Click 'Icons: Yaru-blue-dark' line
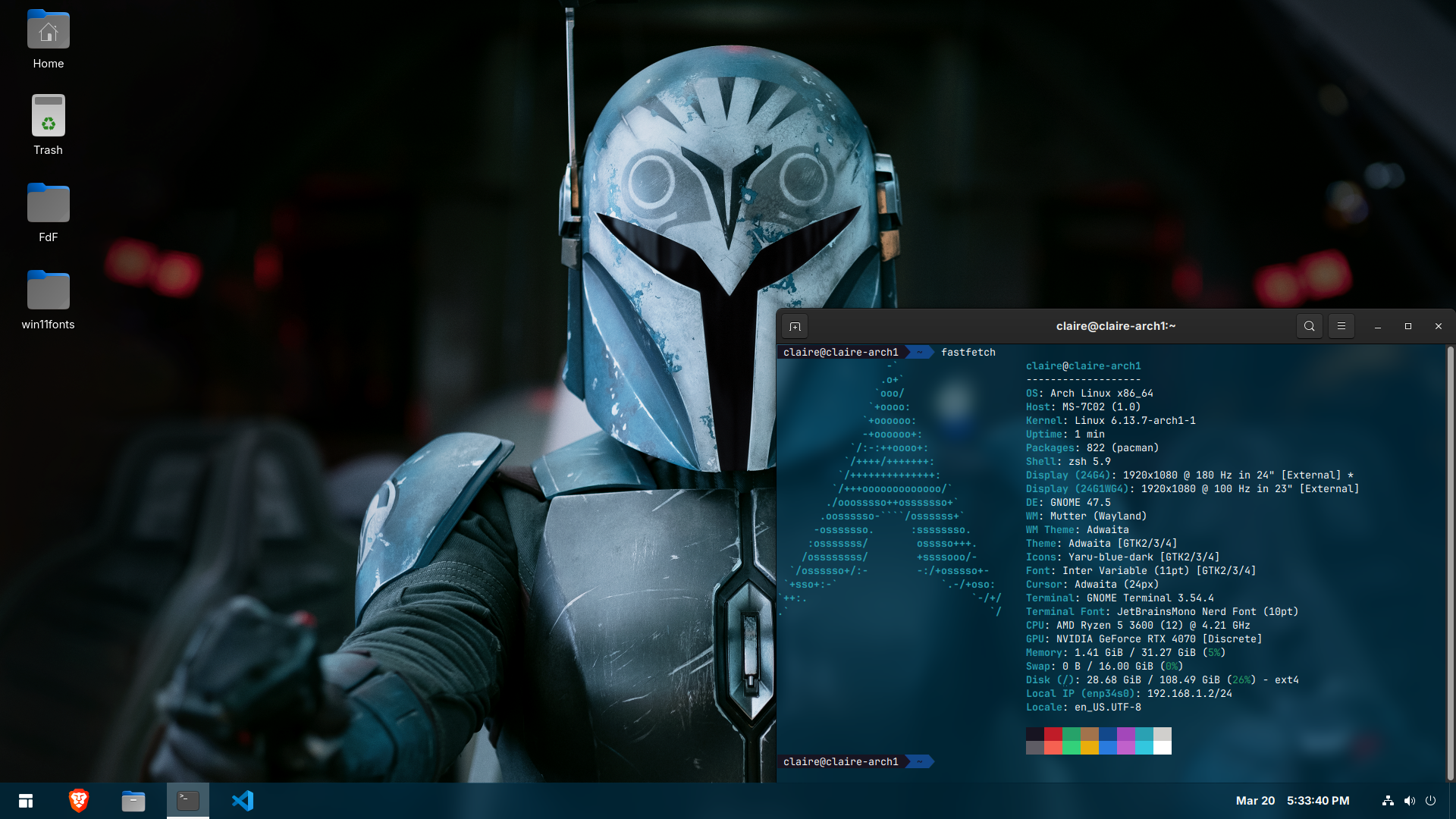This screenshot has height=819, width=1456. pyautogui.click(x=1123, y=557)
